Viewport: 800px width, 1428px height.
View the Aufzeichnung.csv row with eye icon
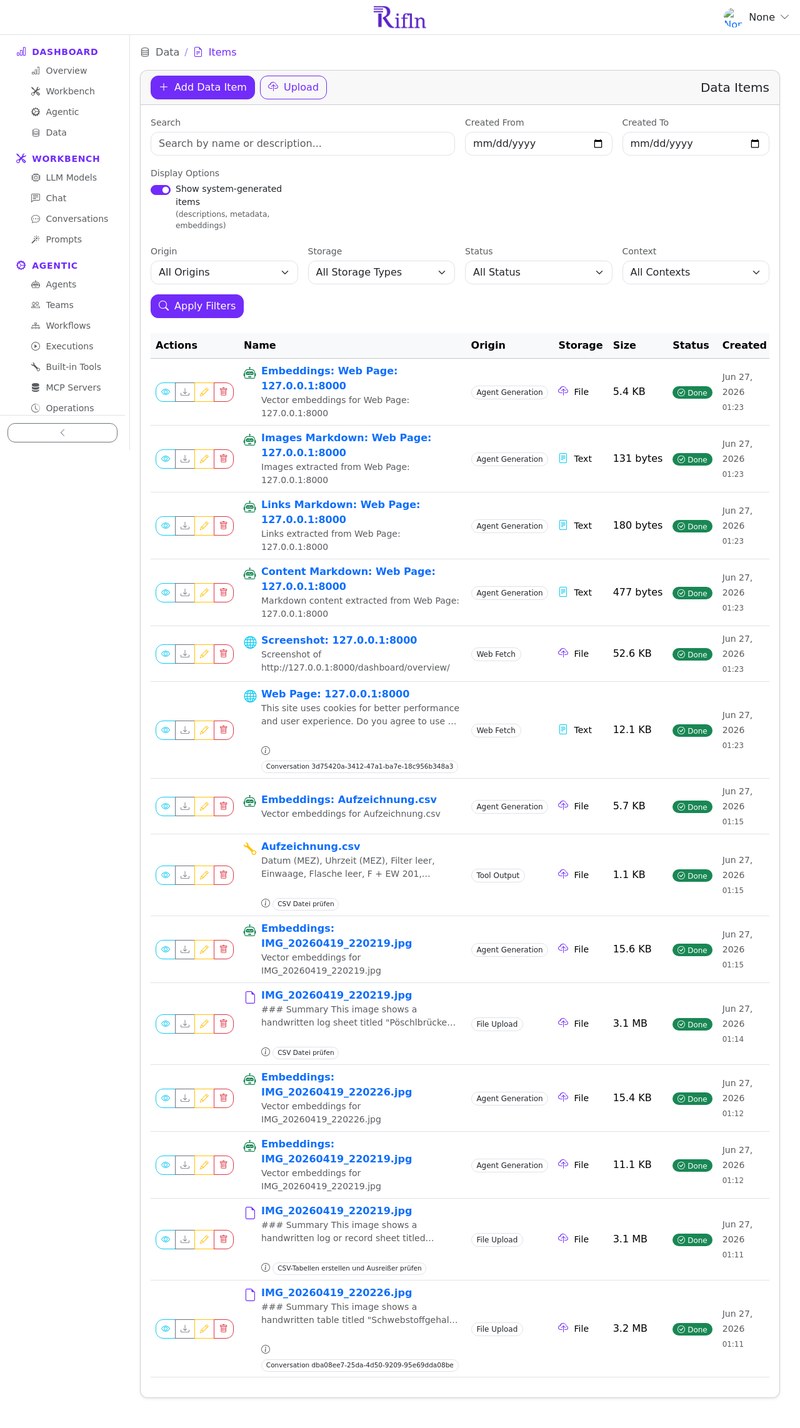coord(166,875)
